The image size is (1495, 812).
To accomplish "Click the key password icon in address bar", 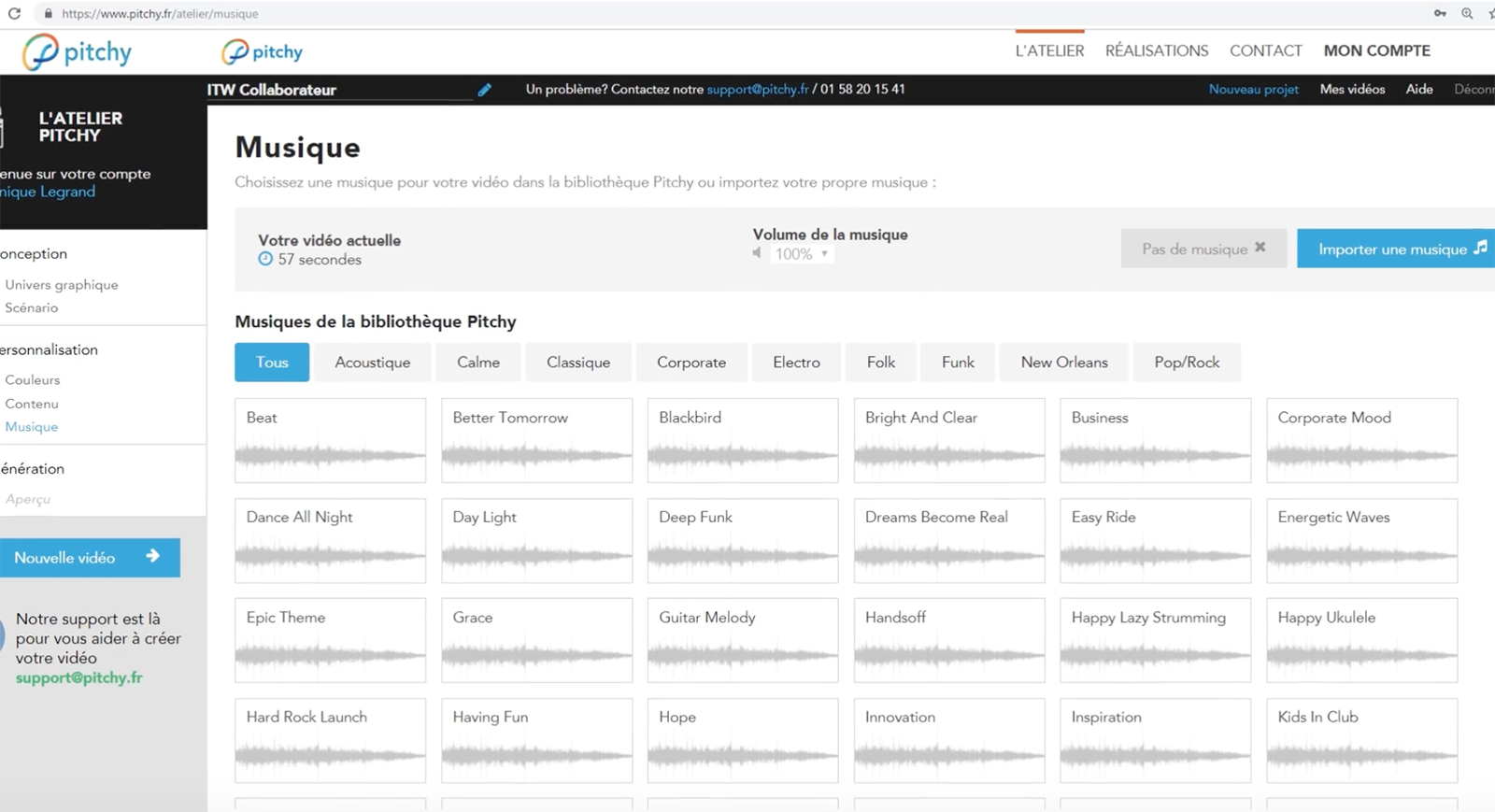I will (1440, 13).
